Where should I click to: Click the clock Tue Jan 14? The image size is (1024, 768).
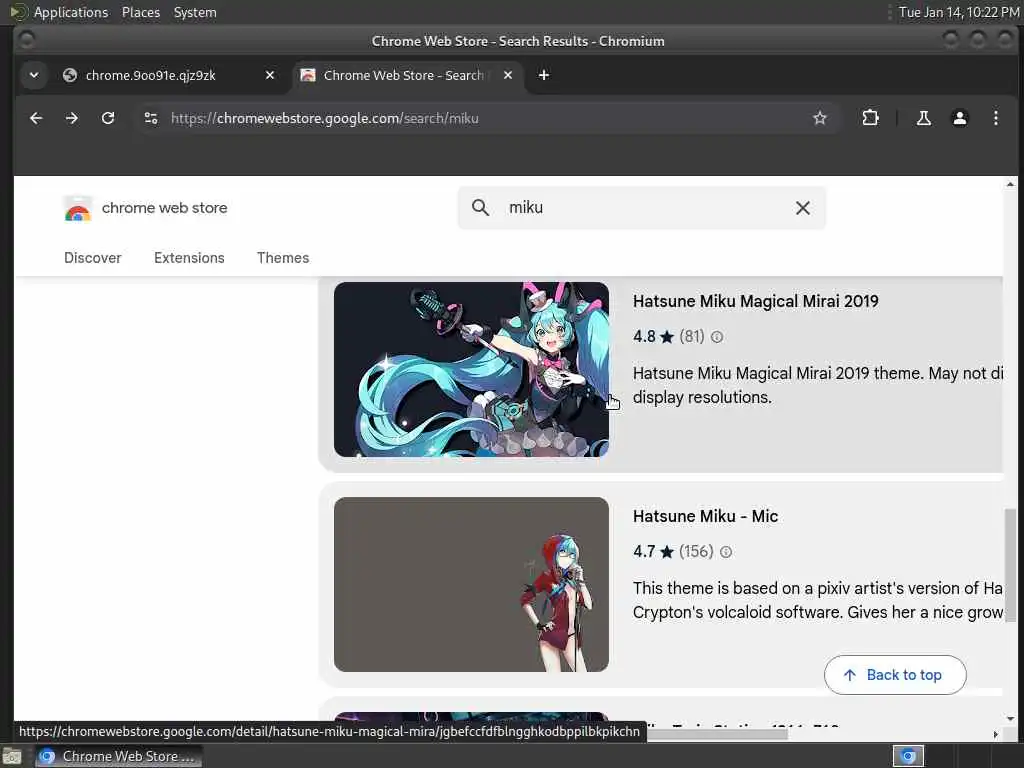click(959, 12)
